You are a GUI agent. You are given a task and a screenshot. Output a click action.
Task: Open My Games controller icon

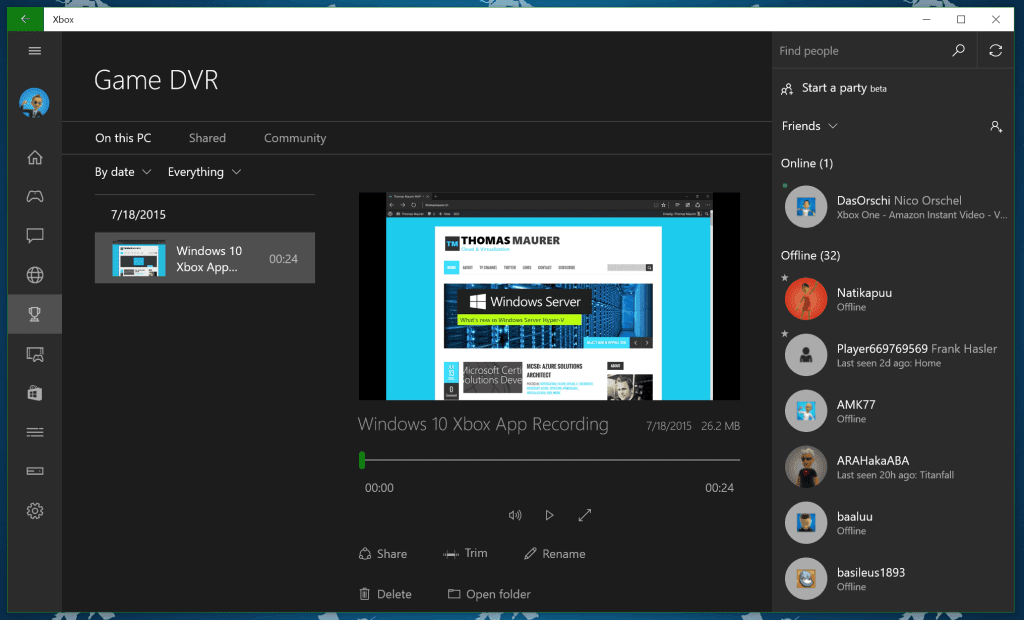[35, 196]
